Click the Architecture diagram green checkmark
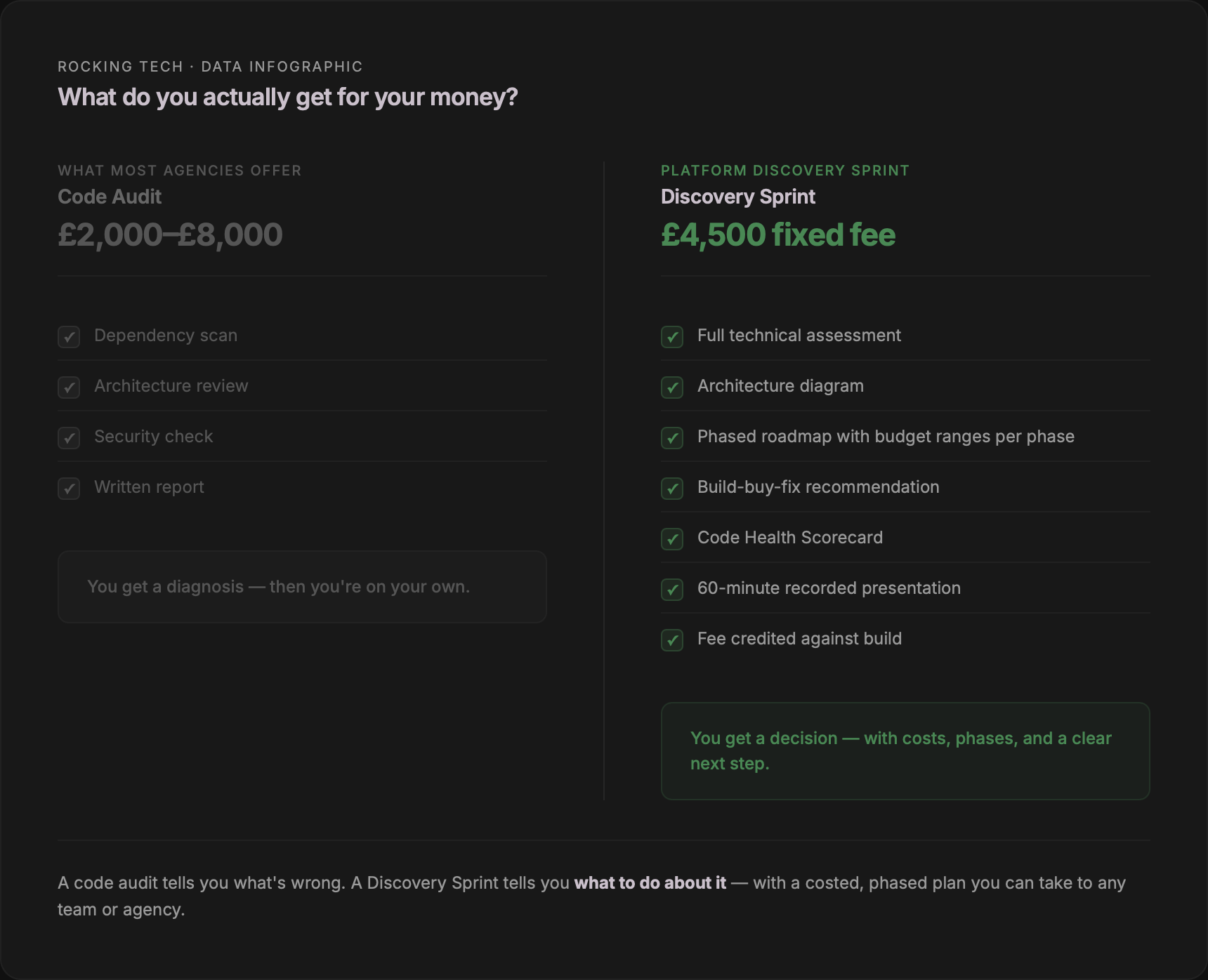 click(x=672, y=388)
